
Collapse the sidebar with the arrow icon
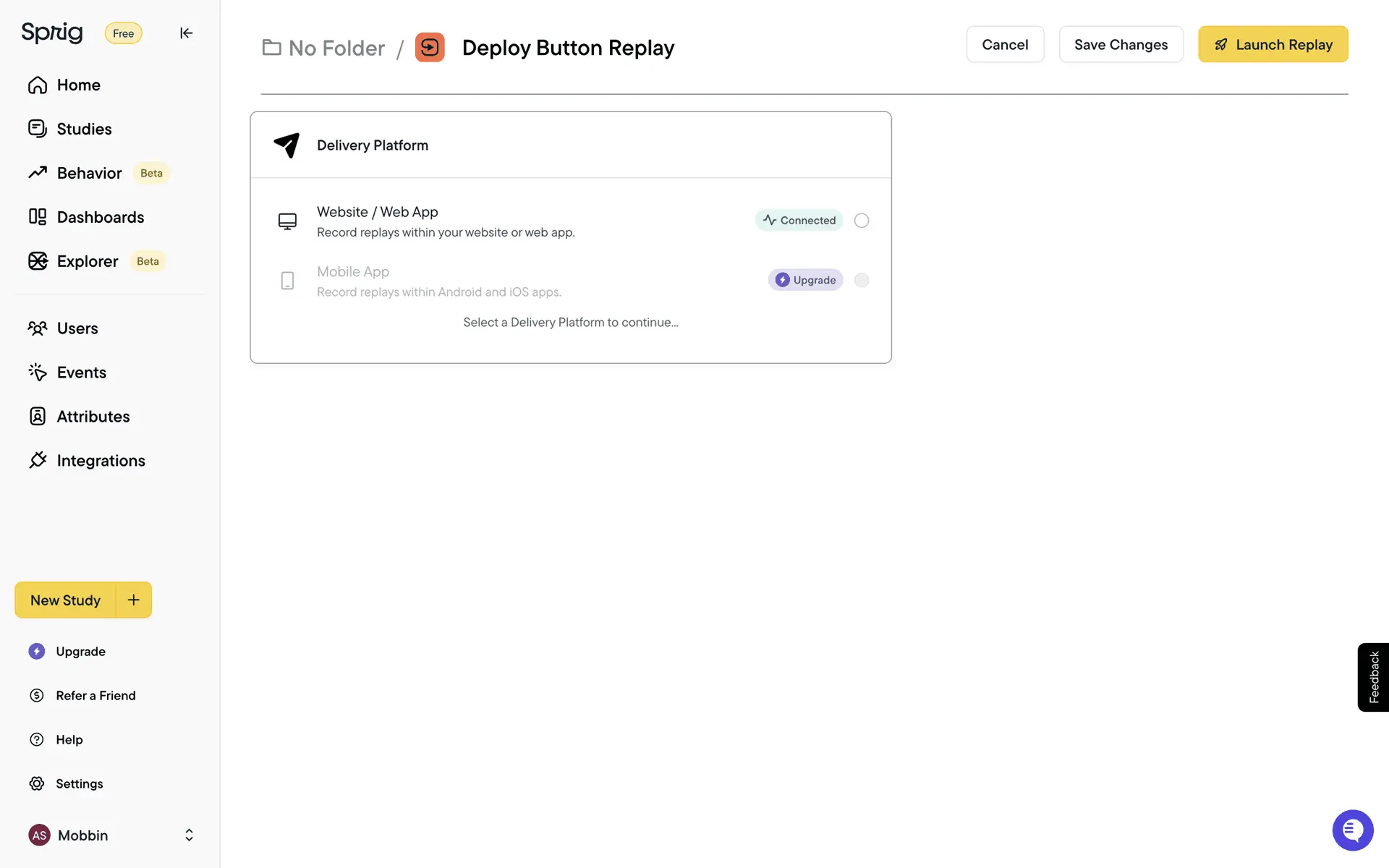[x=186, y=33]
